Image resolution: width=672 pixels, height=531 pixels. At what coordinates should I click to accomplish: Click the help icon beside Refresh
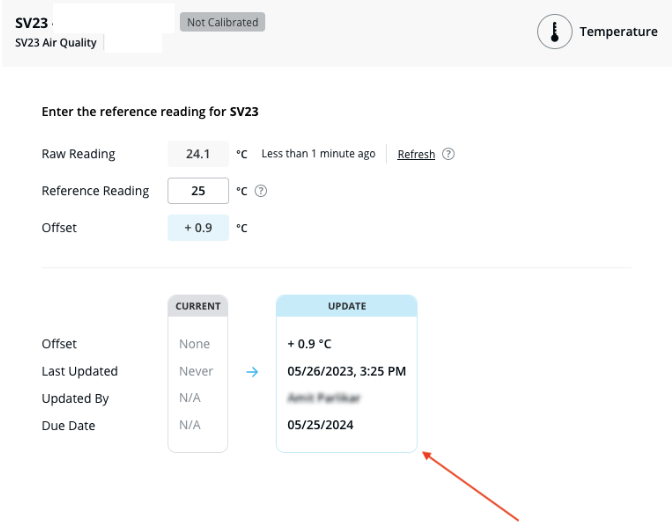pyautogui.click(x=449, y=154)
